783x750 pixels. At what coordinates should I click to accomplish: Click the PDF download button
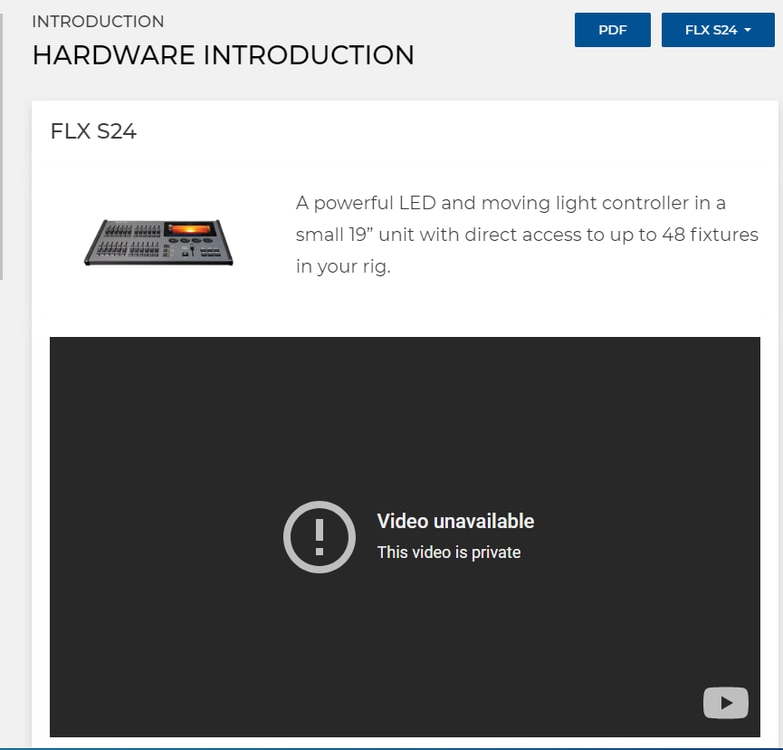(612, 30)
